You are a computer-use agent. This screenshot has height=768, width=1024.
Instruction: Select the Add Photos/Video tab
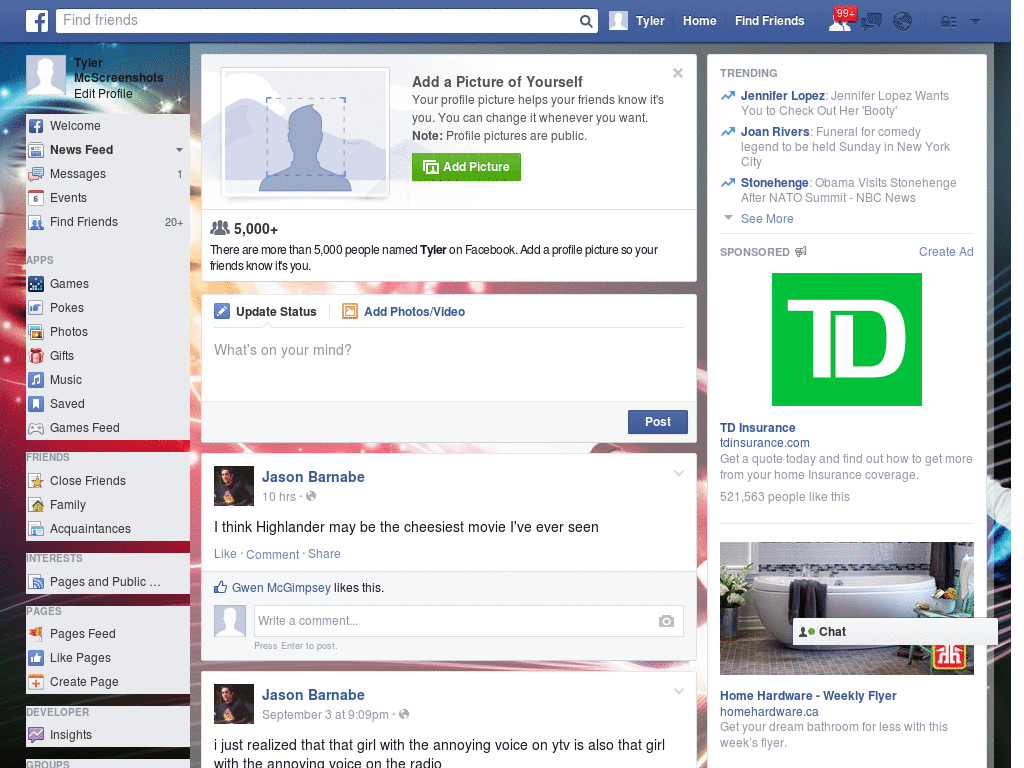(404, 312)
